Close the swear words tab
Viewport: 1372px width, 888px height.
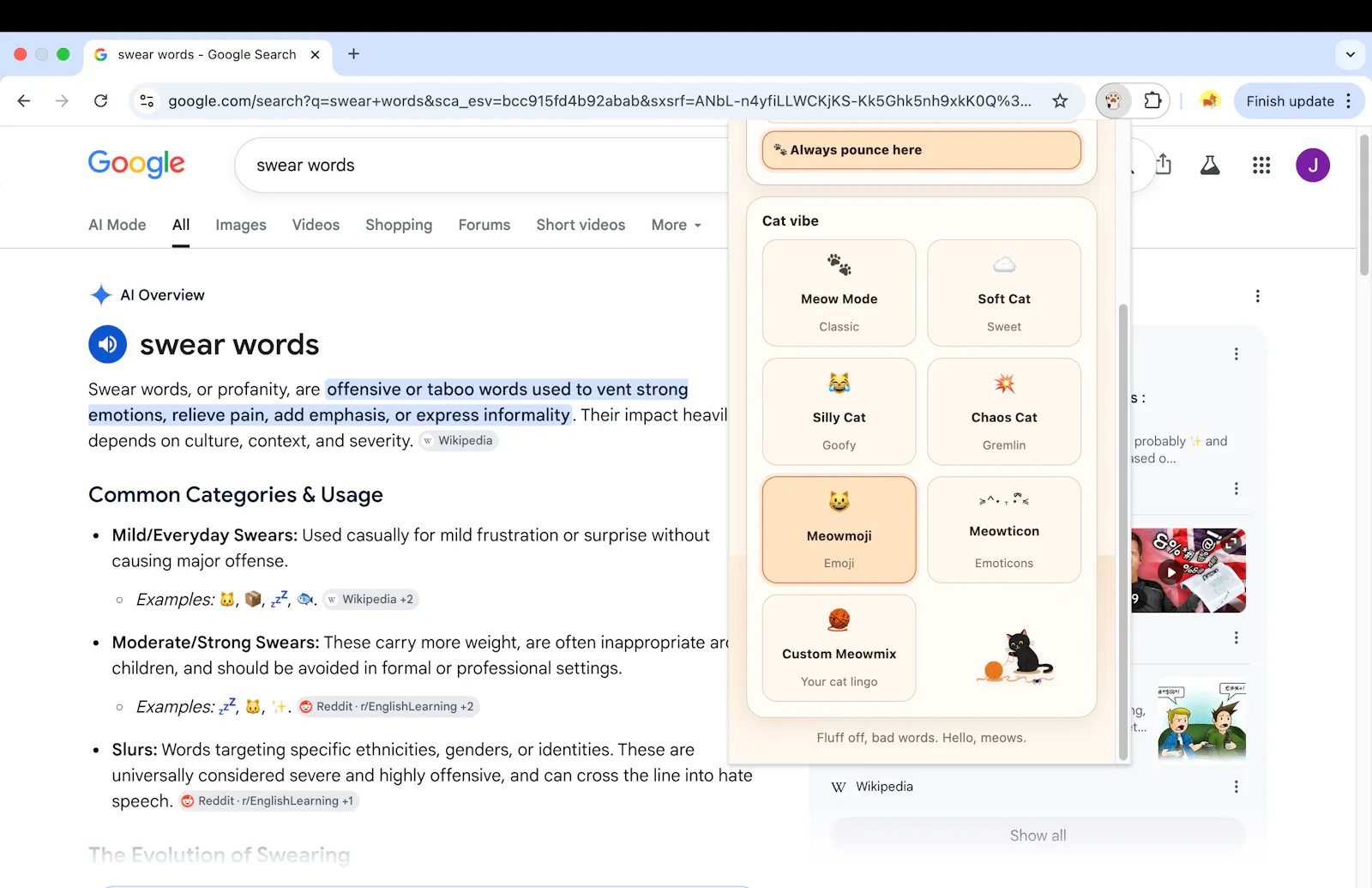click(x=315, y=54)
